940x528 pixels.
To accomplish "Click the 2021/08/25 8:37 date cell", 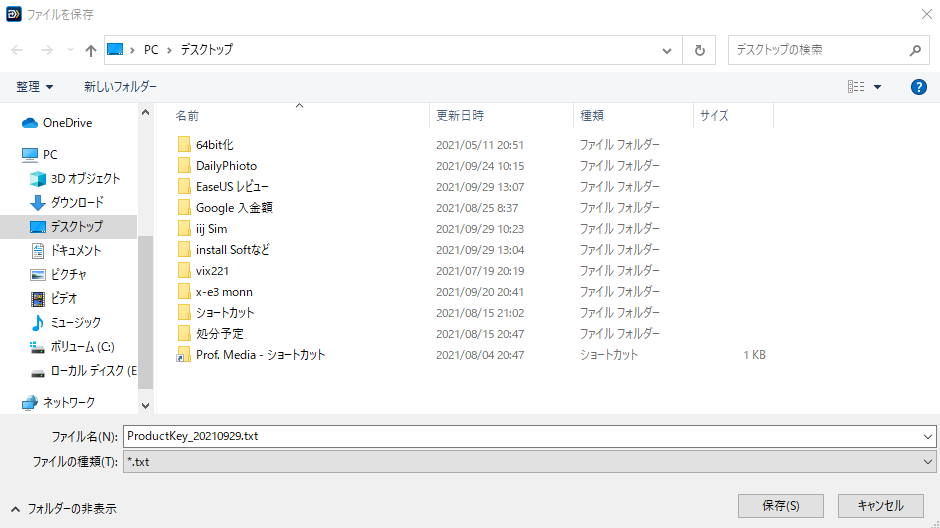I will pyautogui.click(x=477, y=208).
